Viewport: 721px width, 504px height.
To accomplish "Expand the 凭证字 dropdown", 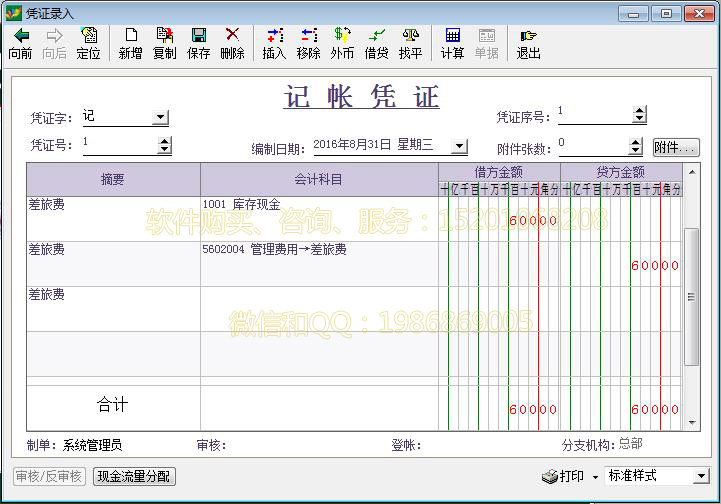I will click(x=160, y=118).
